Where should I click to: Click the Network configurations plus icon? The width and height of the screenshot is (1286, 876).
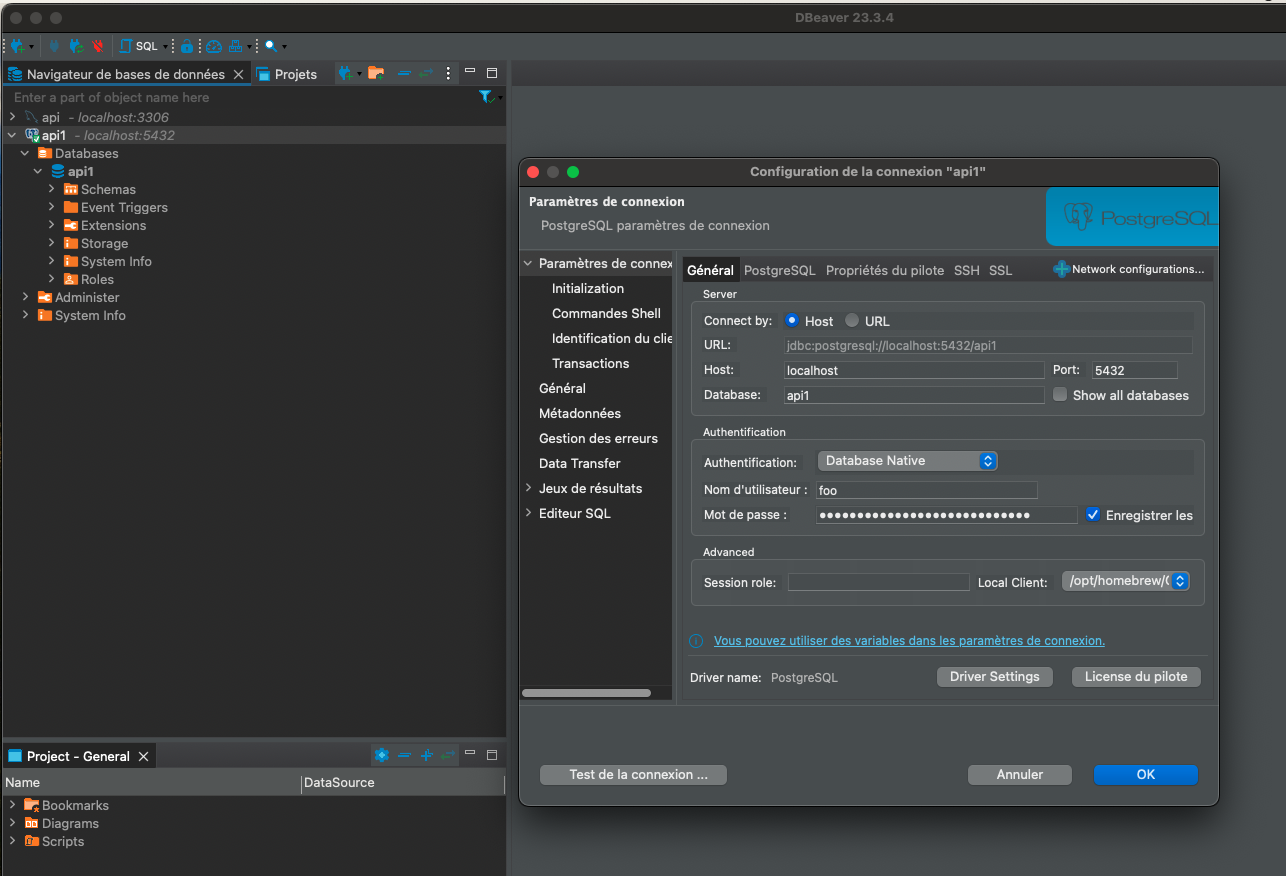click(1061, 269)
